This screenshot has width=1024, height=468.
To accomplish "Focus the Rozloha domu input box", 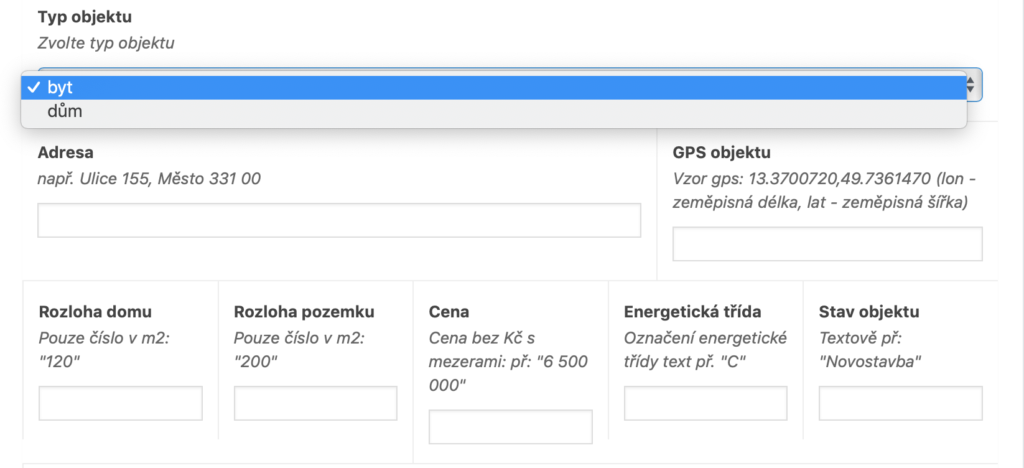I will (x=121, y=403).
